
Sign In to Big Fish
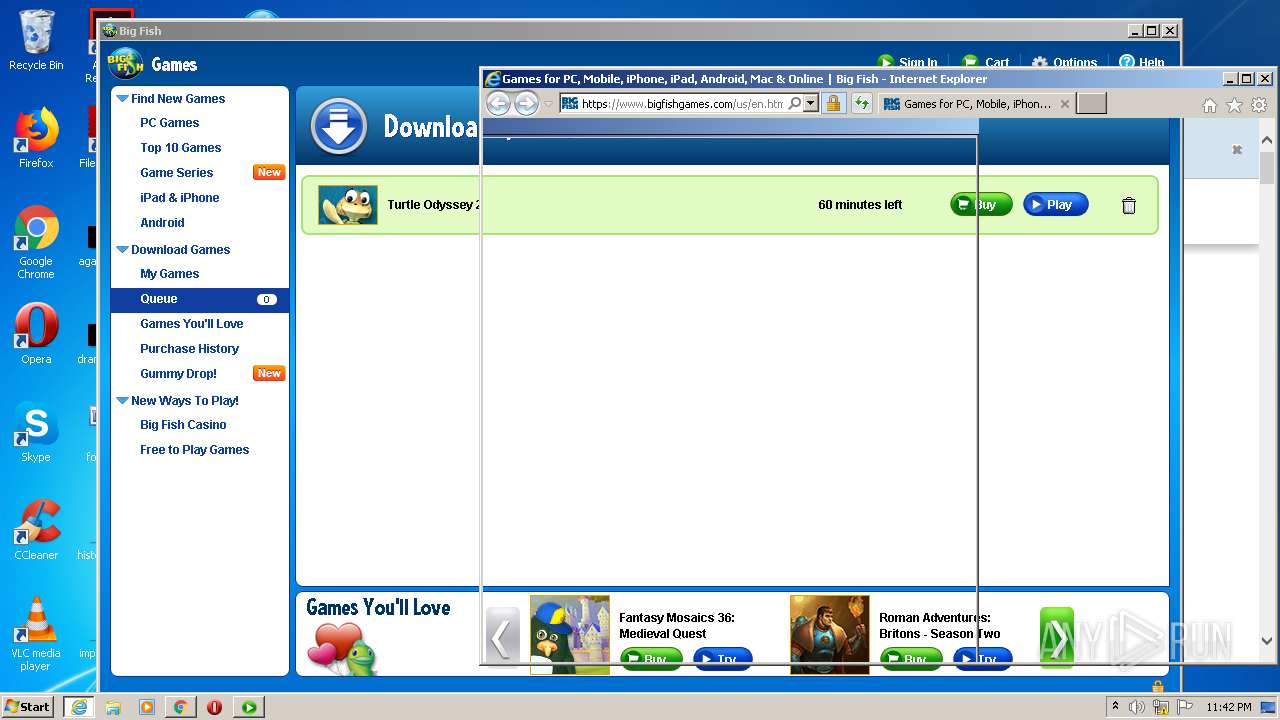click(x=908, y=62)
